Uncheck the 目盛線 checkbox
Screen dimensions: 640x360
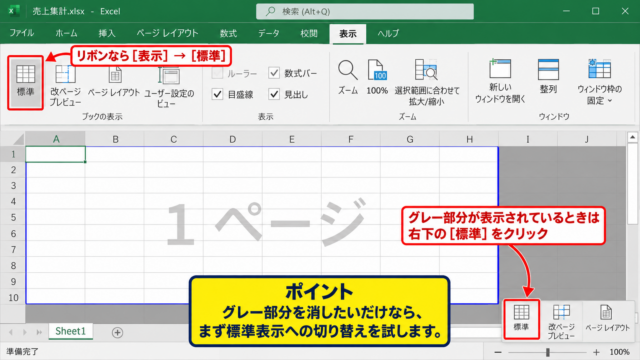click(x=217, y=95)
